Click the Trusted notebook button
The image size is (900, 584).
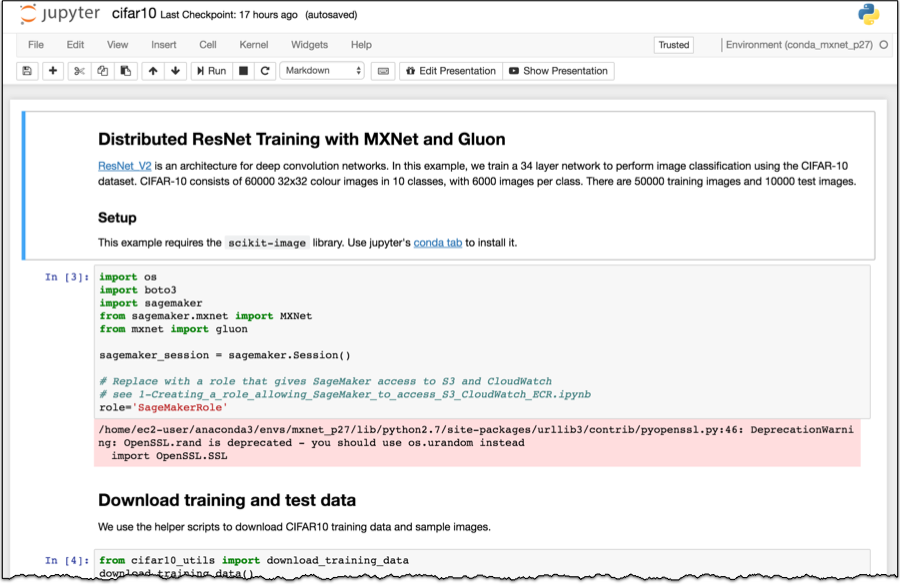(x=673, y=45)
